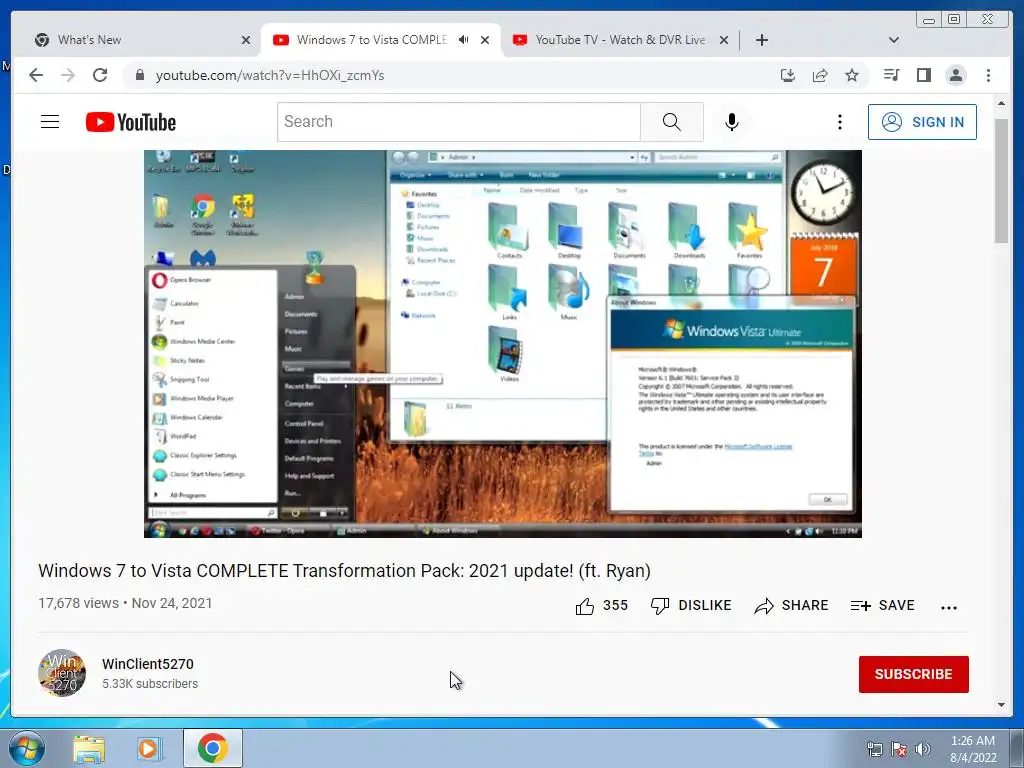This screenshot has width=1024, height=768.
Task: Open volume speaker icon in tray
Action: 923,749
